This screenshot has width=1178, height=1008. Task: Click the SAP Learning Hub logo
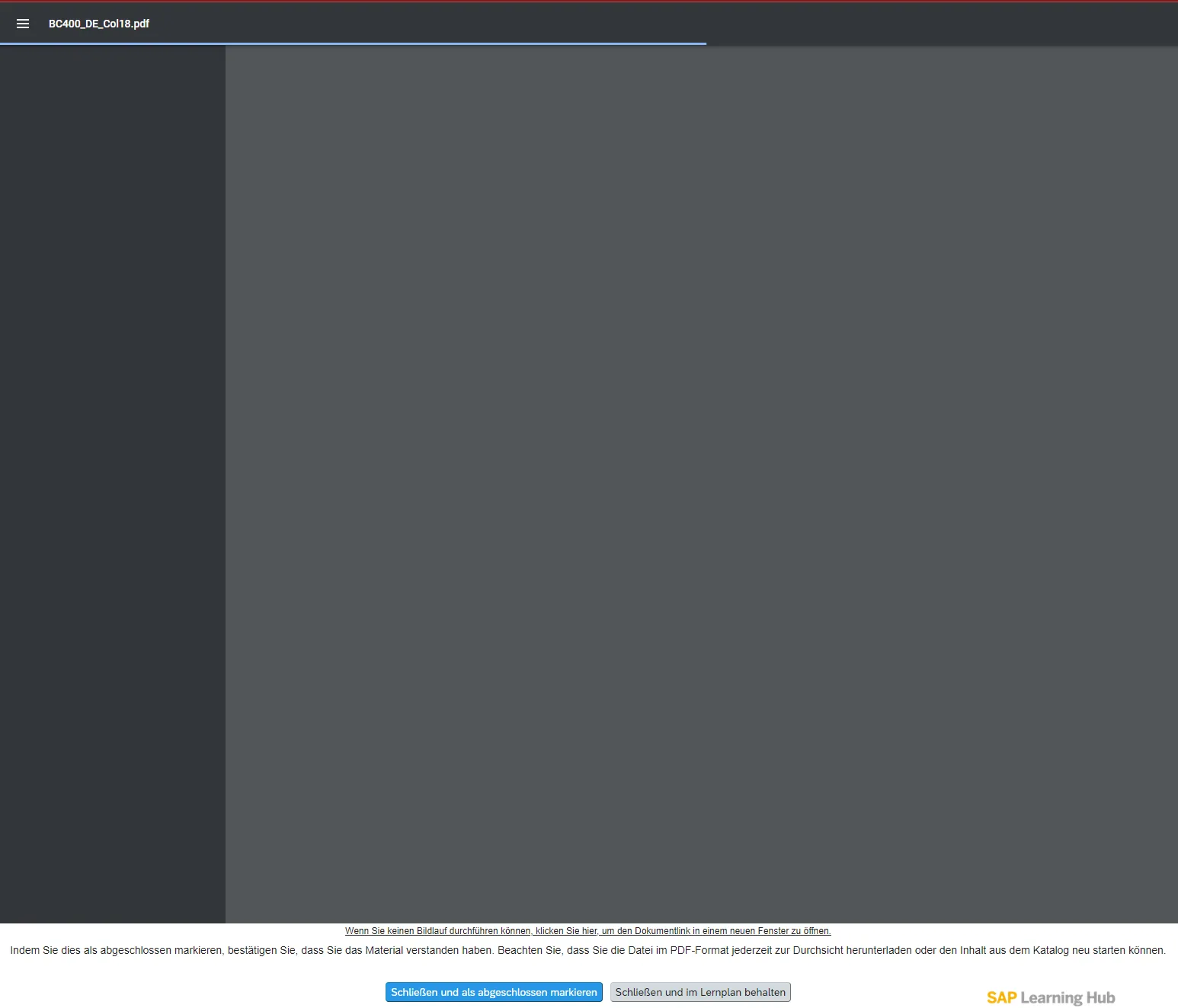click(x=1050, y=997)
